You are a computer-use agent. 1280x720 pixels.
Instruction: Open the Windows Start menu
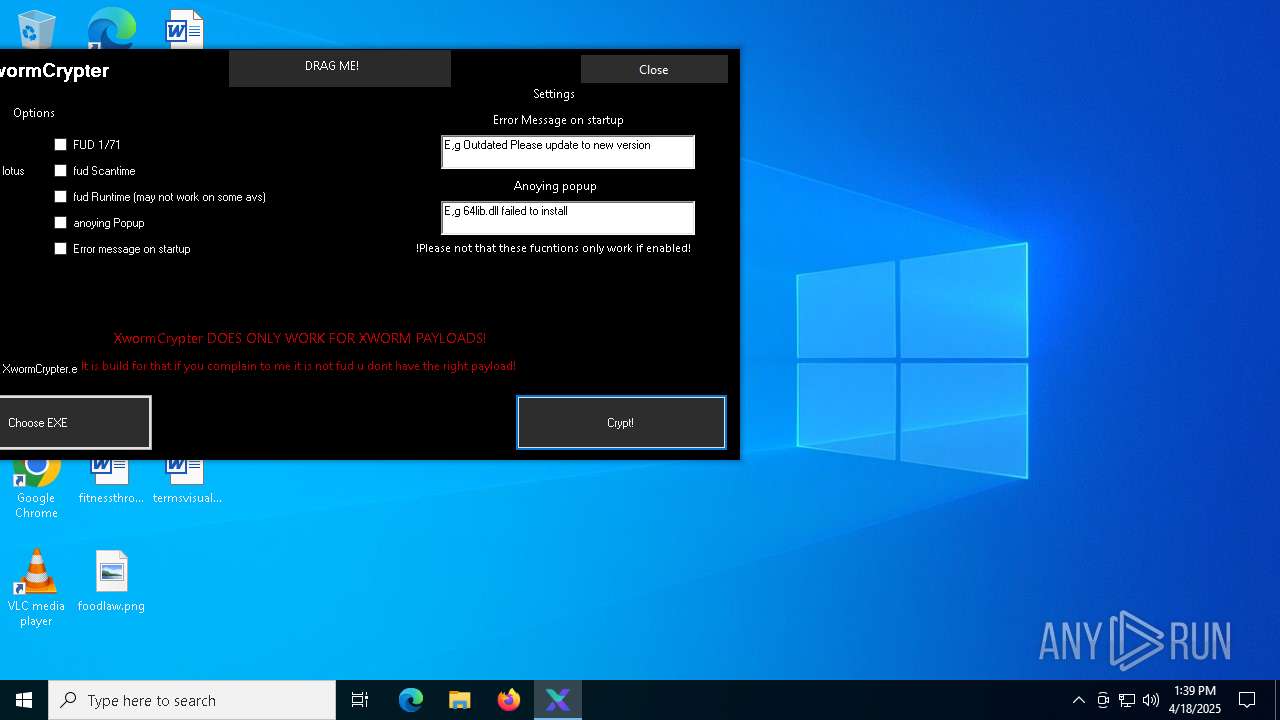click(x=24, y=700)
